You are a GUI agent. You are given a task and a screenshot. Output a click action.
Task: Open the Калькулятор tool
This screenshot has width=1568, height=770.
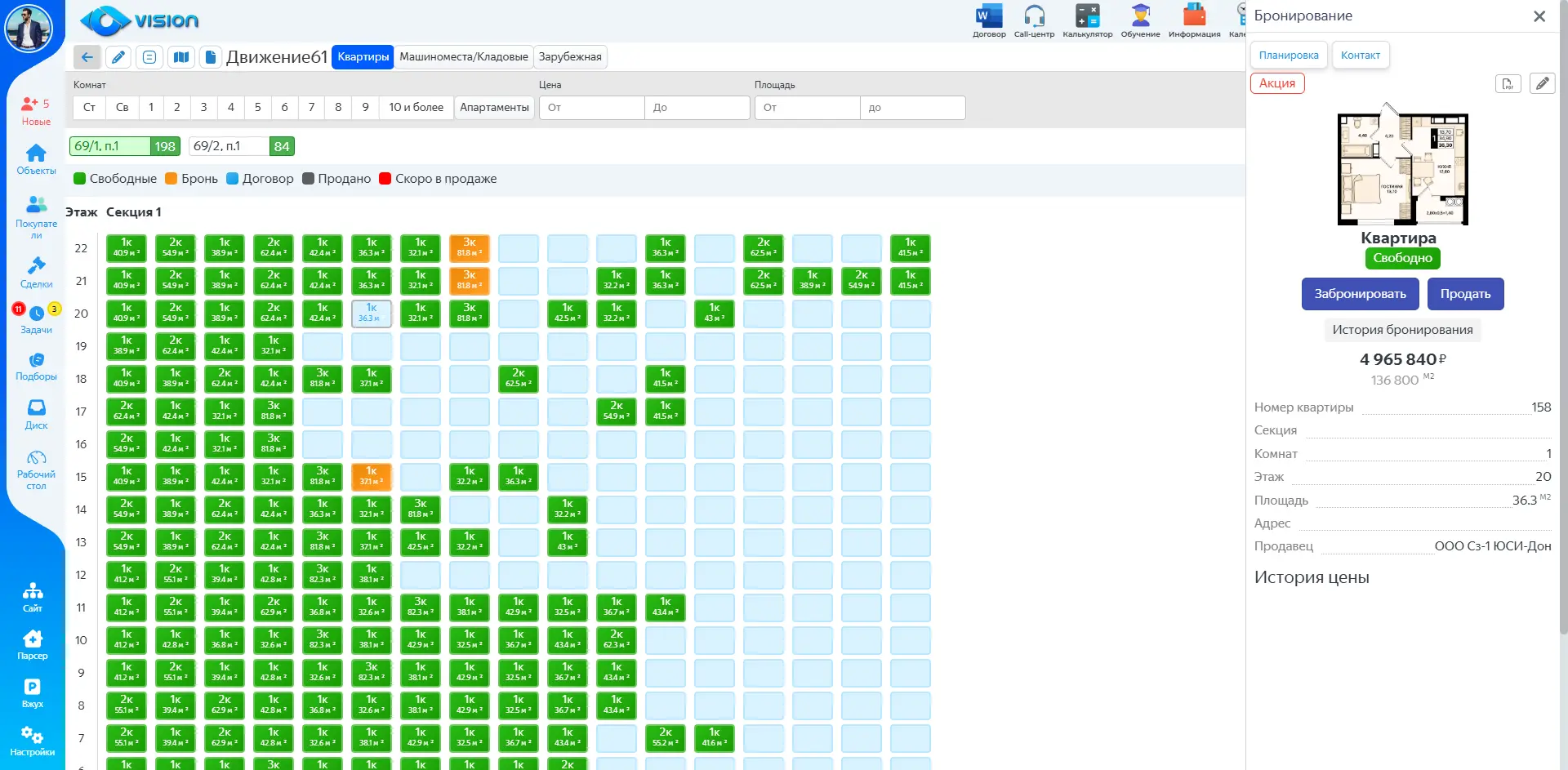click(1087, 16)
